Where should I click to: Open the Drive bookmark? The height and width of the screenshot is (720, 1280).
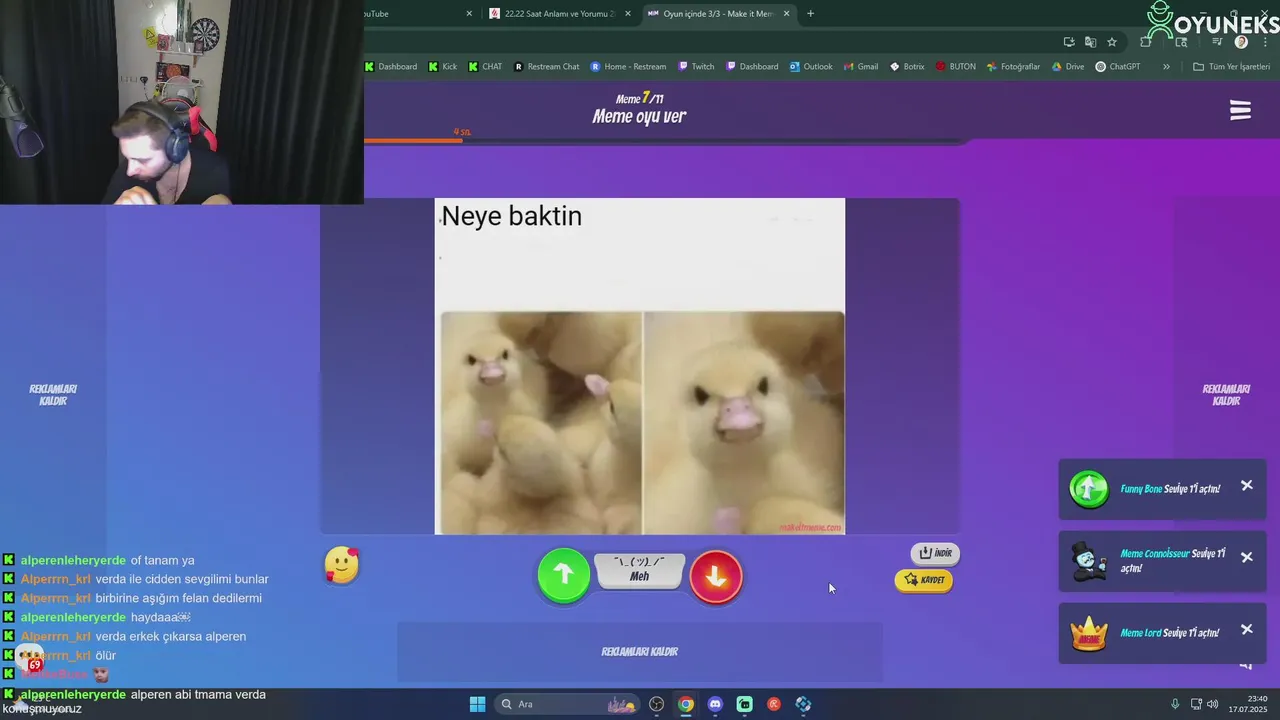1068,67
